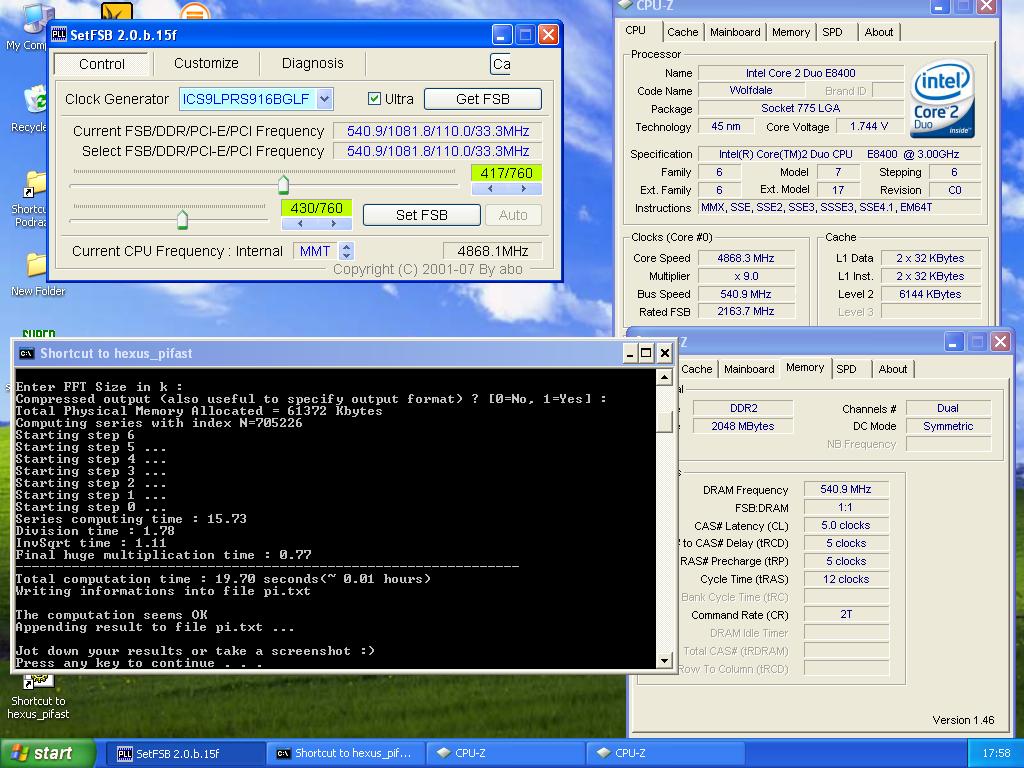Click the 430/760 green value box
The width and height of the screenshot is (1024, 768).
[x=317, y=208]
